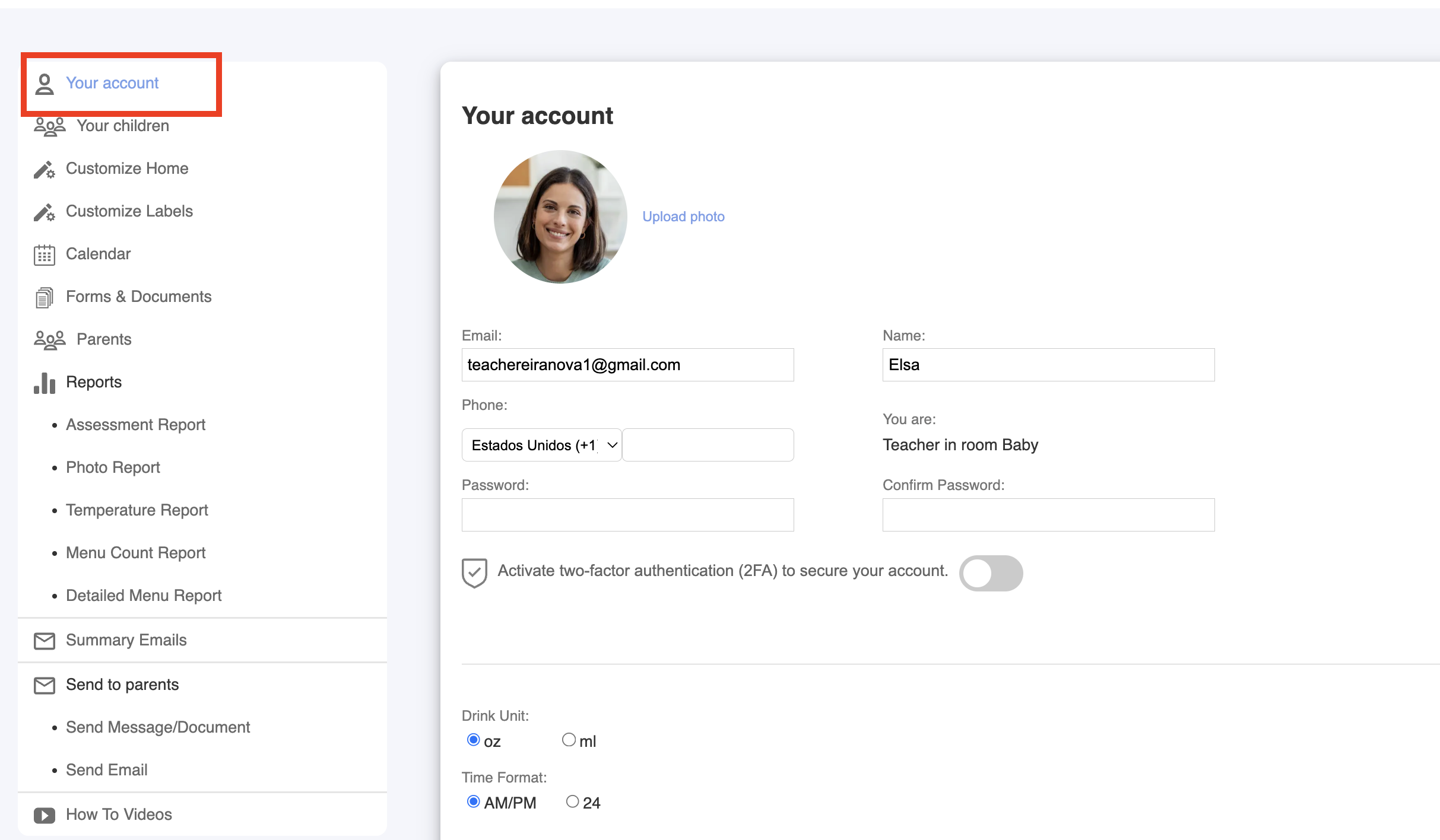The width and height of the screenshot is (1440, 840).
Task: Click the Your account person icon
Action: pos(45,84)
